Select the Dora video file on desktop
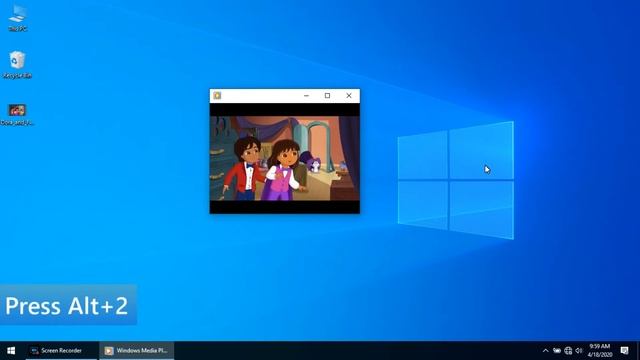This screenshot has height=360, width=640. [x=17, y=114]
